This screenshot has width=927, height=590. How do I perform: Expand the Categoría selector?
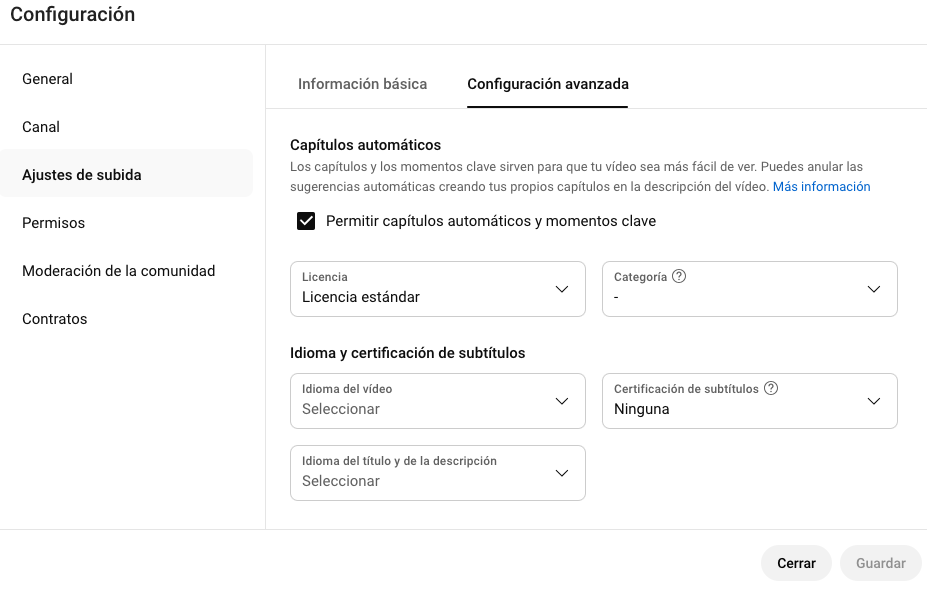[x=749, y=289]
